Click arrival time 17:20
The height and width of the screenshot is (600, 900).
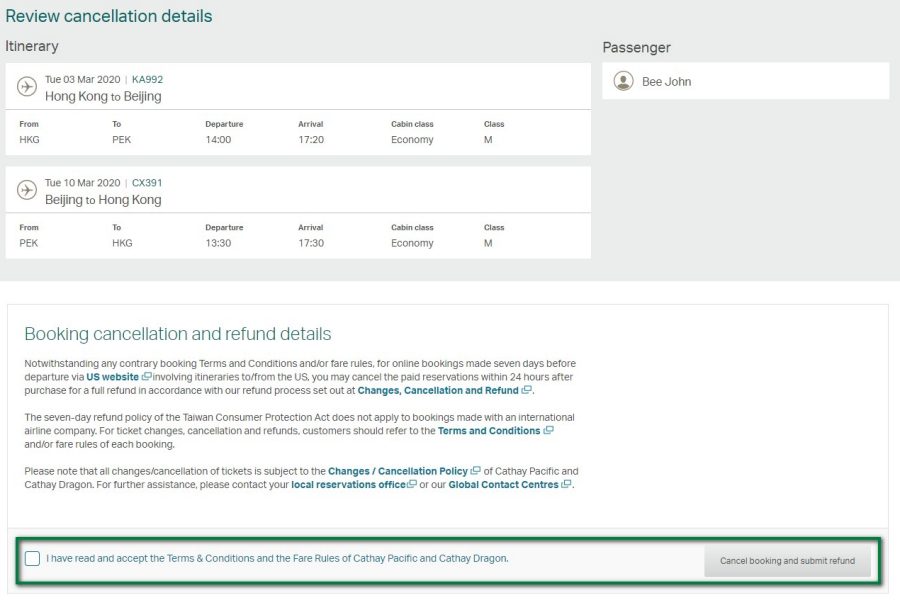pyautogui.click(x=311, y=140)
